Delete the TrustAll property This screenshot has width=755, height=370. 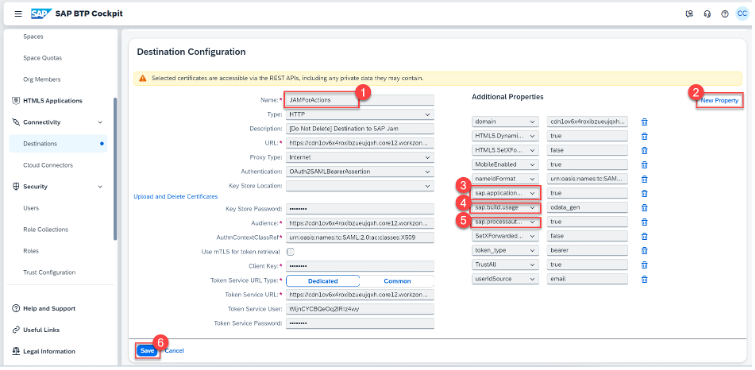pyautogui.click(x=644, y=265)
